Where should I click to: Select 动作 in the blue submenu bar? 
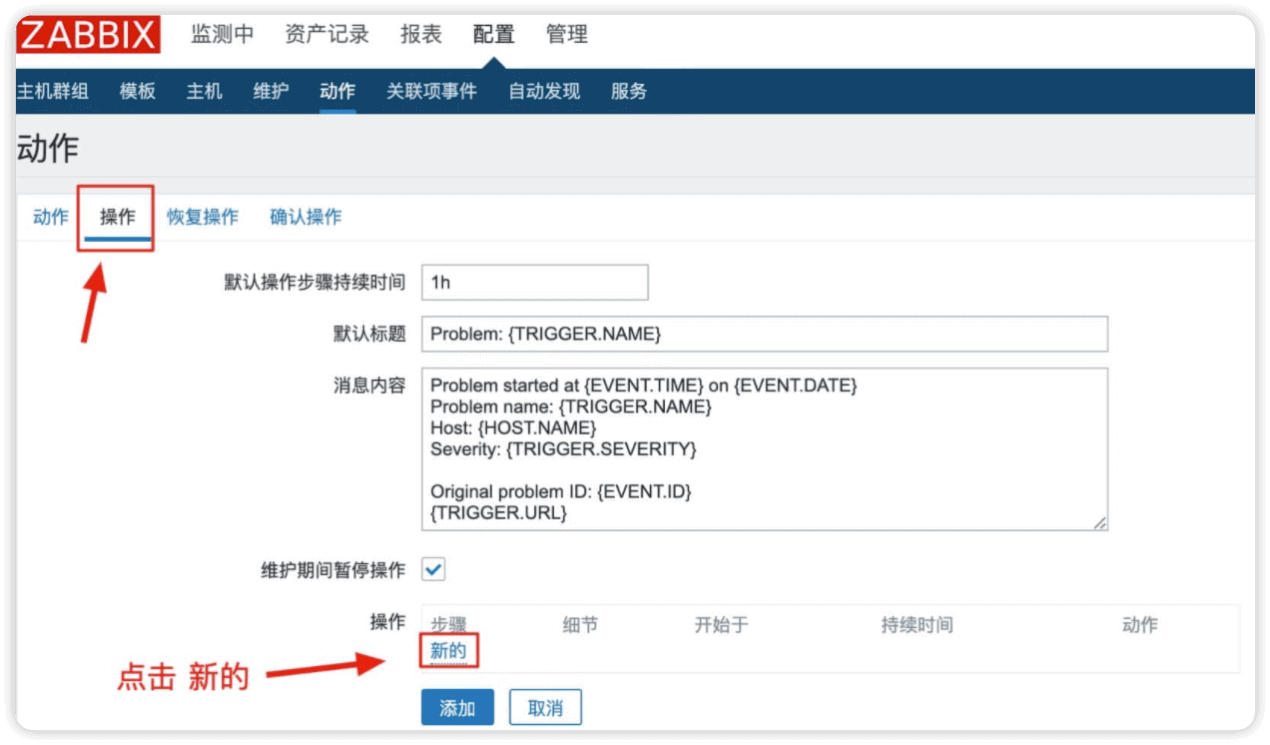click(x=338, y=91)
